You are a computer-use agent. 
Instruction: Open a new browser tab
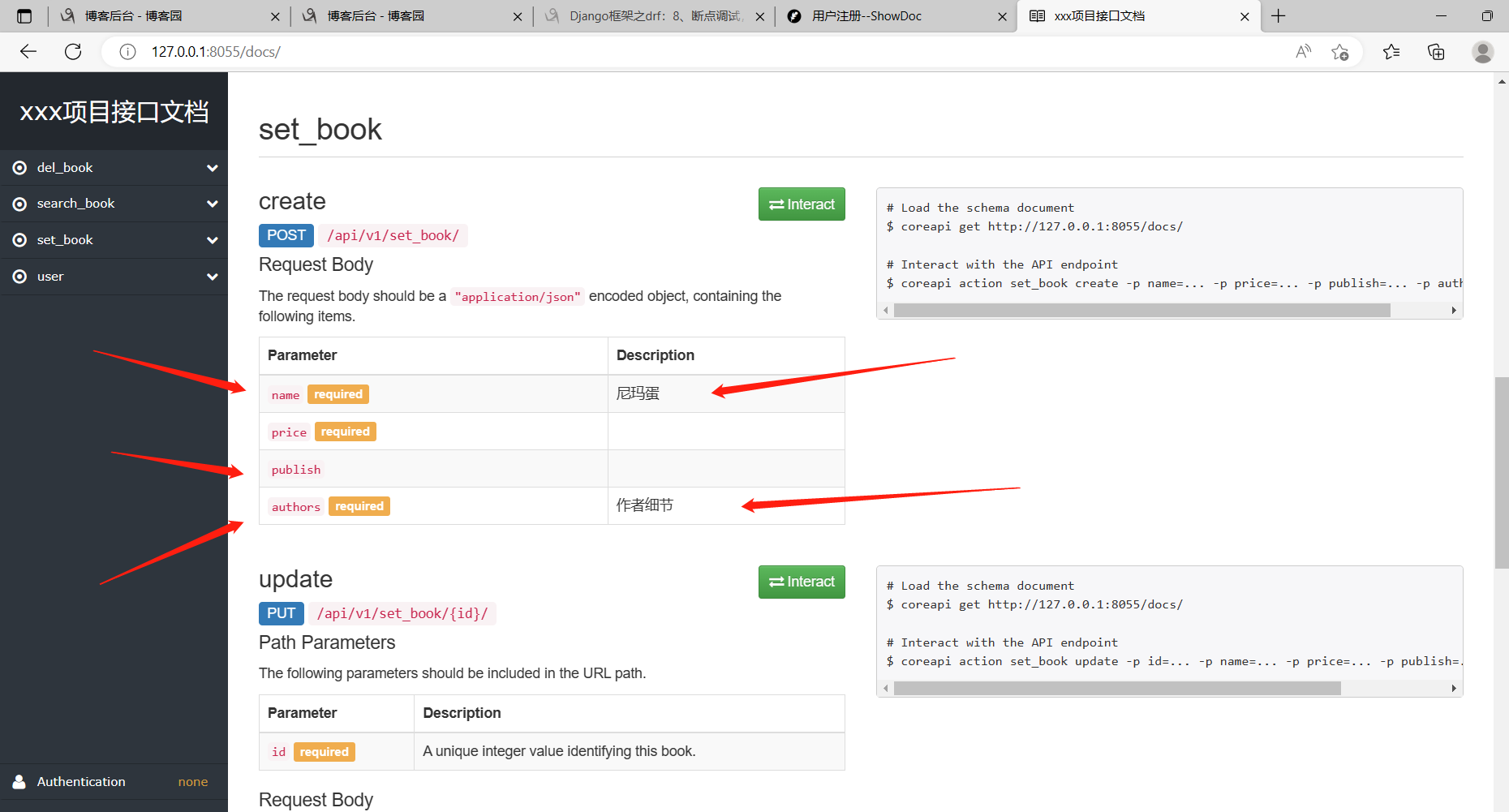pyautogui.click(x=1279, y=16)
